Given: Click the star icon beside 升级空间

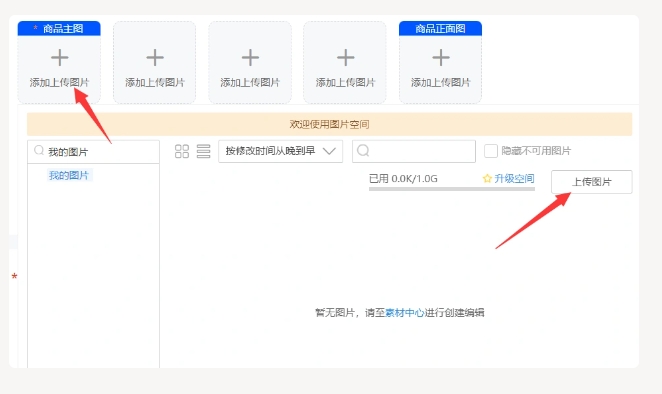Looking at the screenshot, I should pyautogui.click(x=487, y=179).
